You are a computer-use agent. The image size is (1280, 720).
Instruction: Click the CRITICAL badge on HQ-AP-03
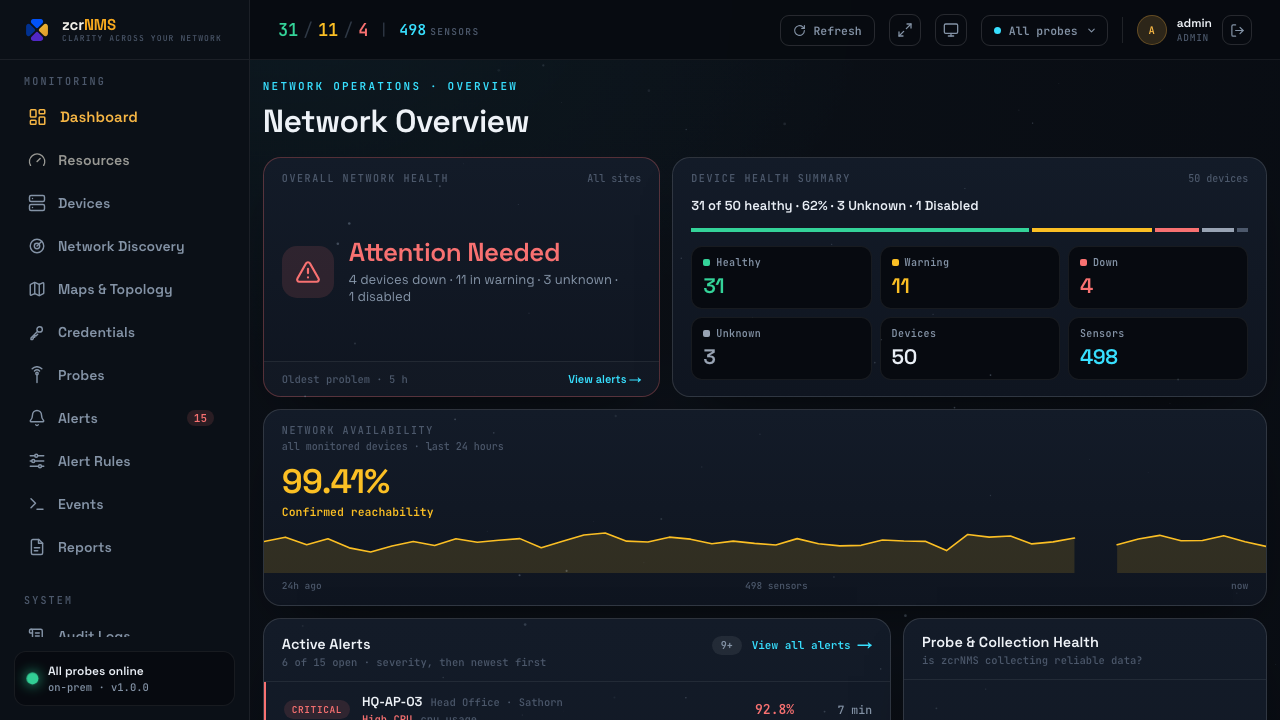click(x=317, y=709)
